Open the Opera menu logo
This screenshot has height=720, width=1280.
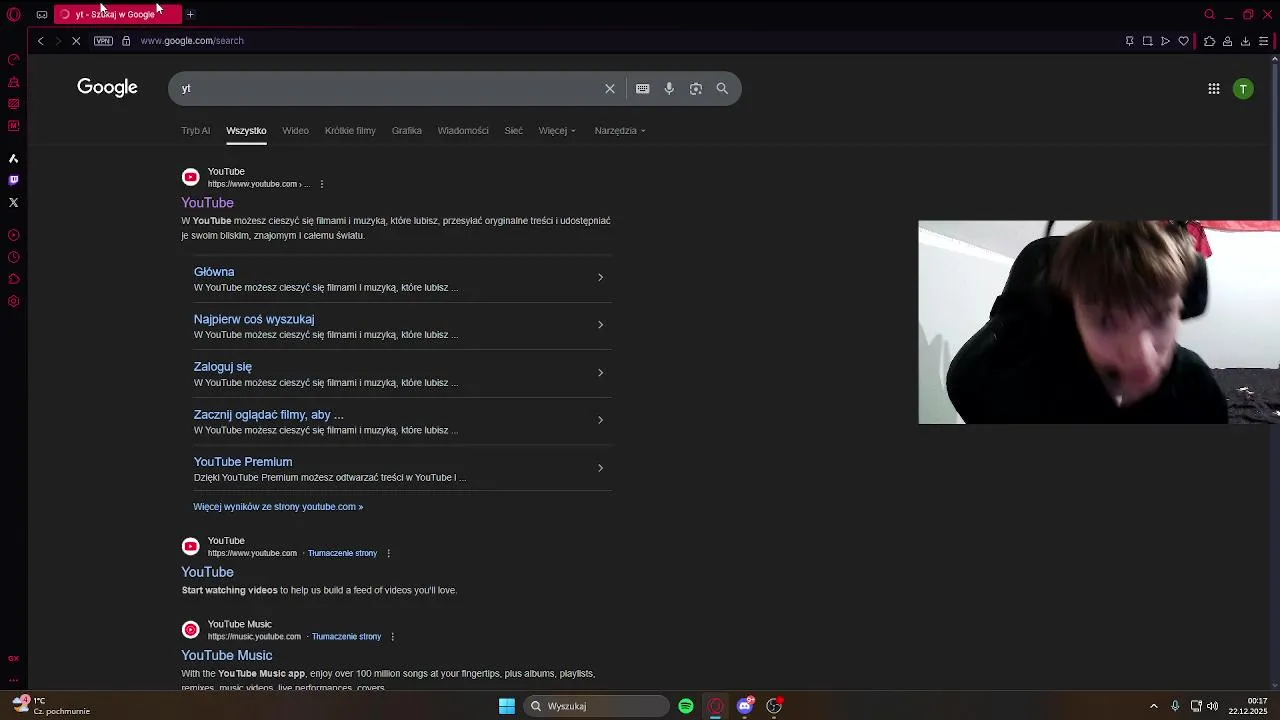[14, 14]
